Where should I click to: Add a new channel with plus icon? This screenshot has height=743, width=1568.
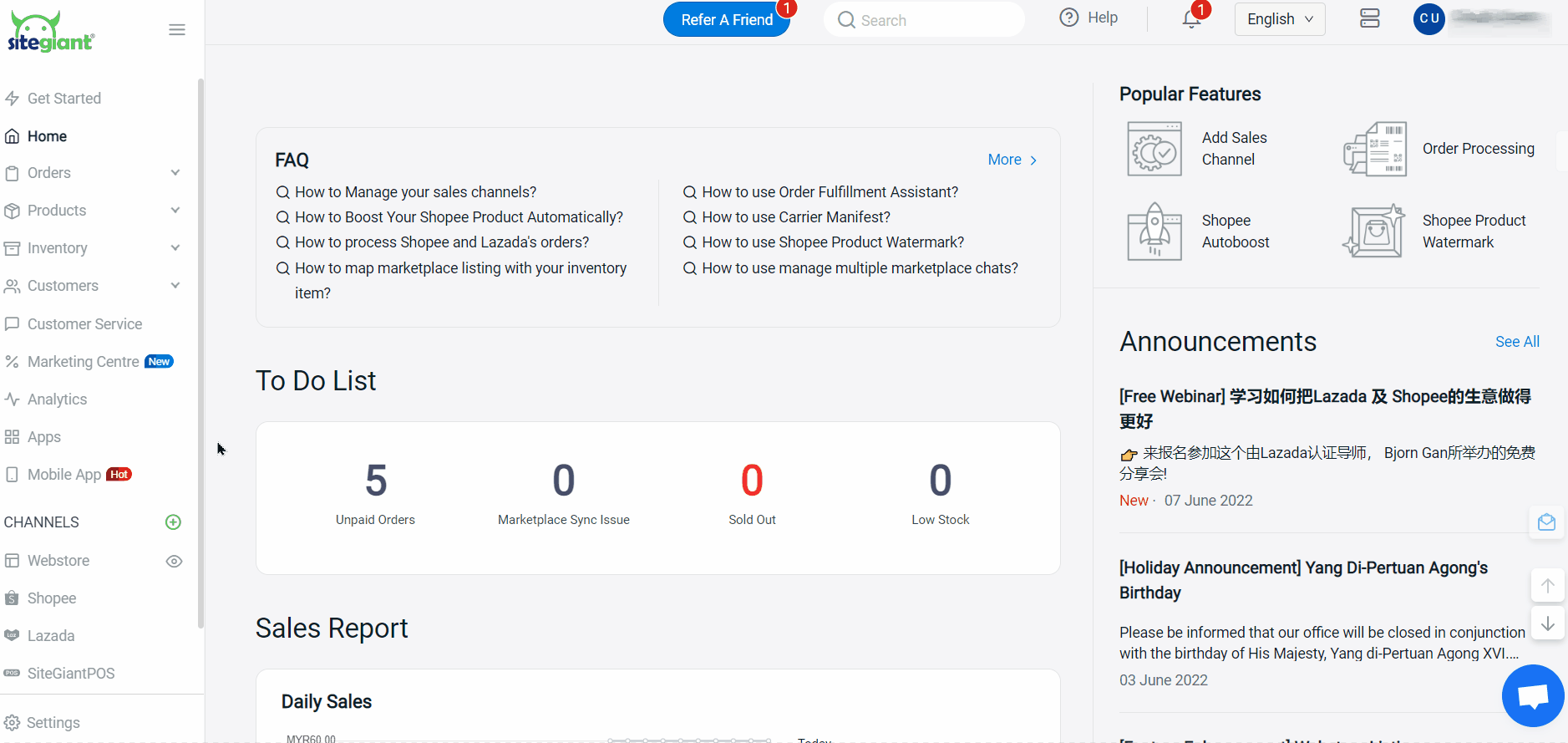click(174, 522)
